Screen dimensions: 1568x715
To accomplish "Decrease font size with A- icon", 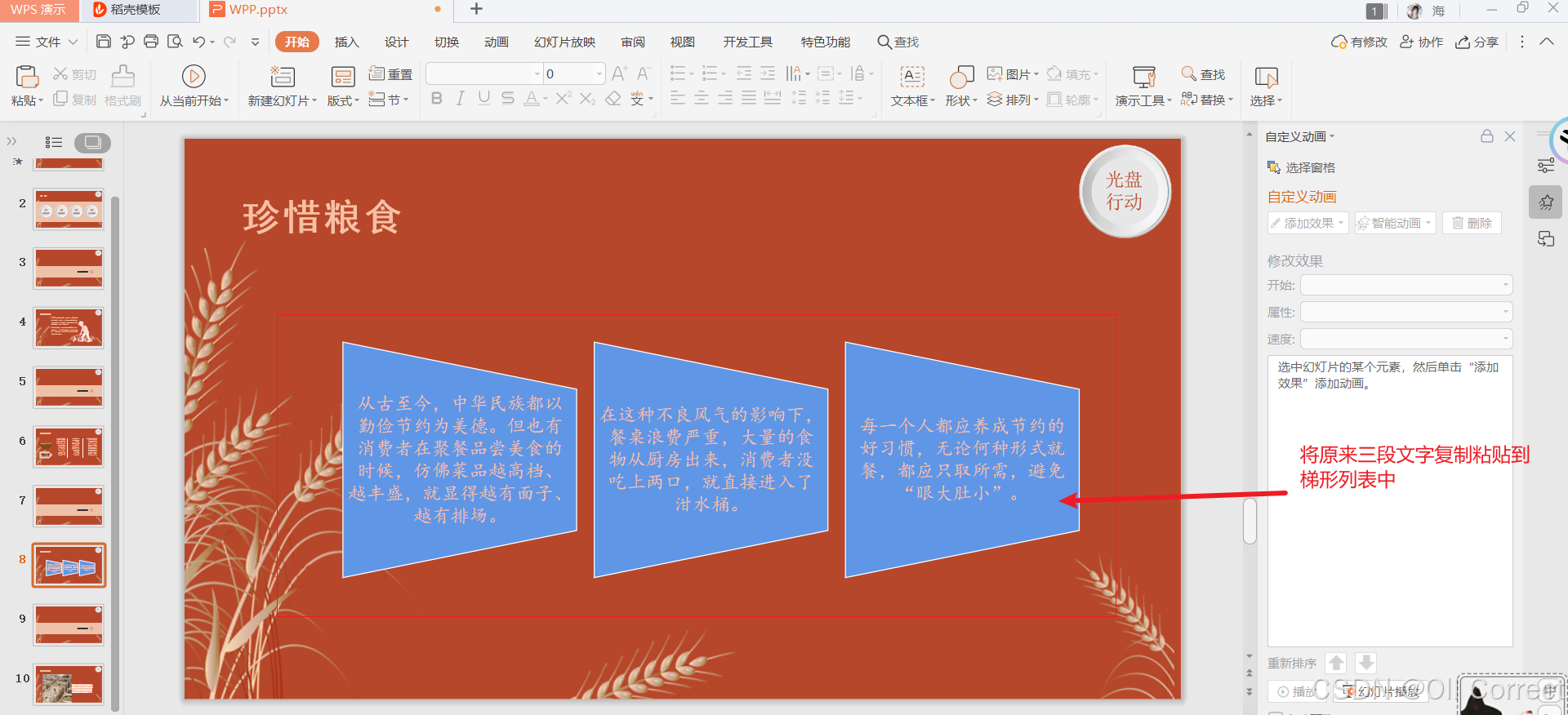I will [x=644, y=73].
